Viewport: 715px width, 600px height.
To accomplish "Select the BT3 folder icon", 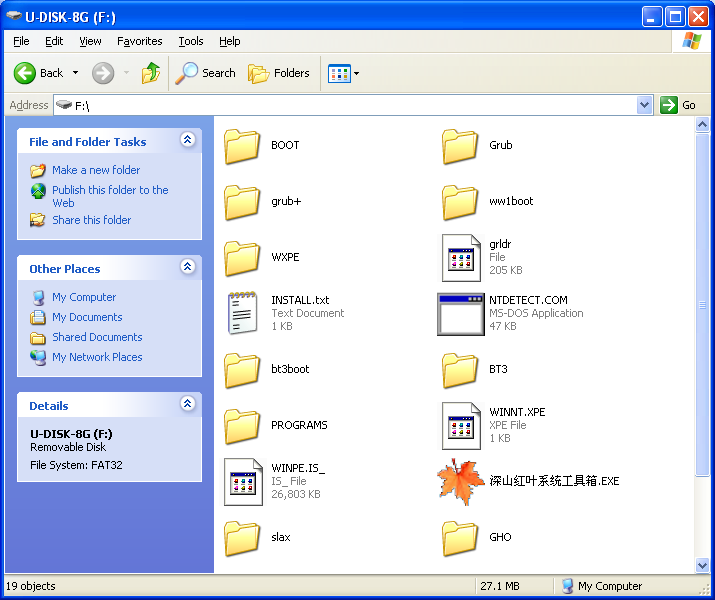I will tap(460, 370).
